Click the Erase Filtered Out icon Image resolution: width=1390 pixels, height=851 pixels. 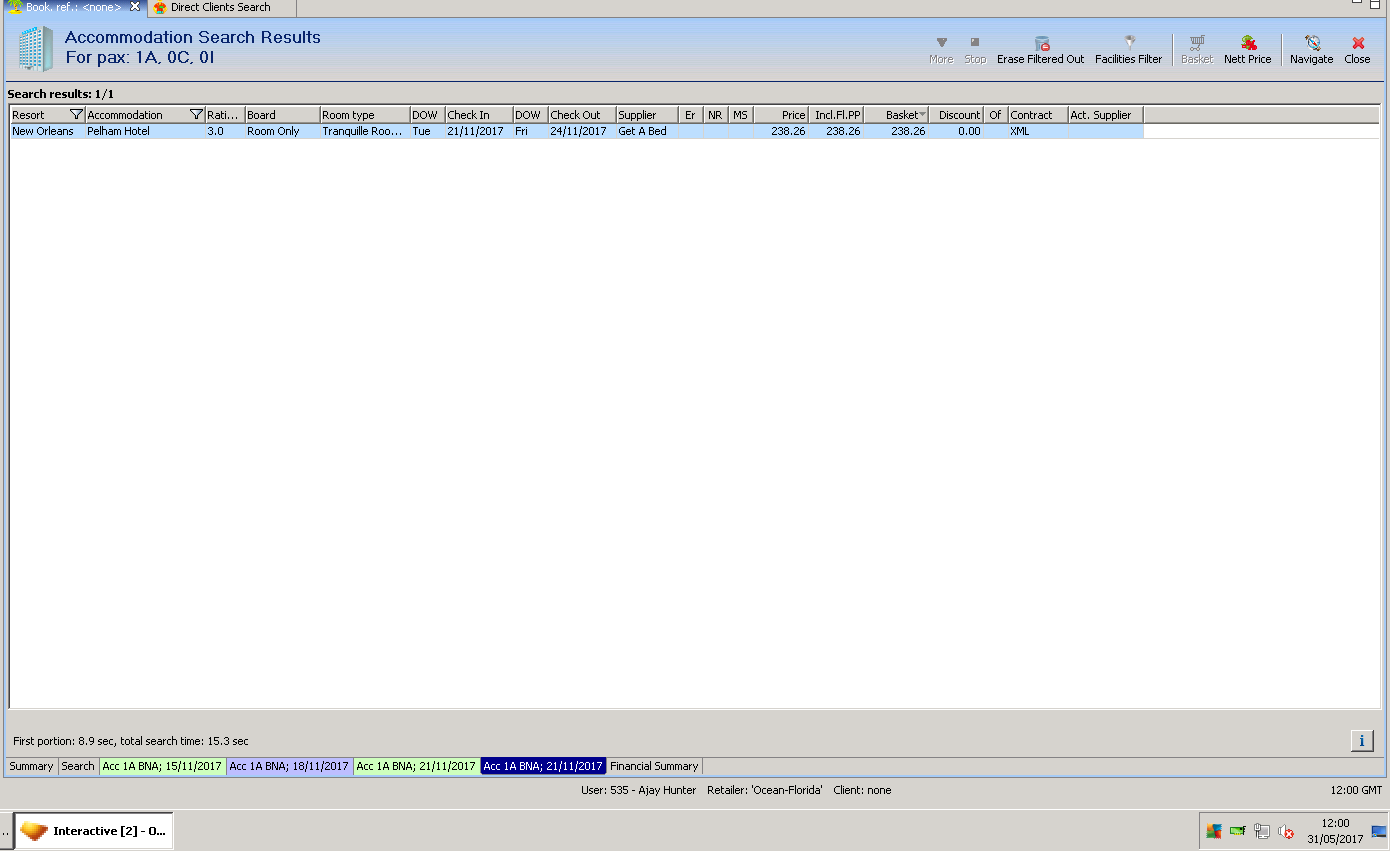pyautogui.click(x=1041, y=44)
